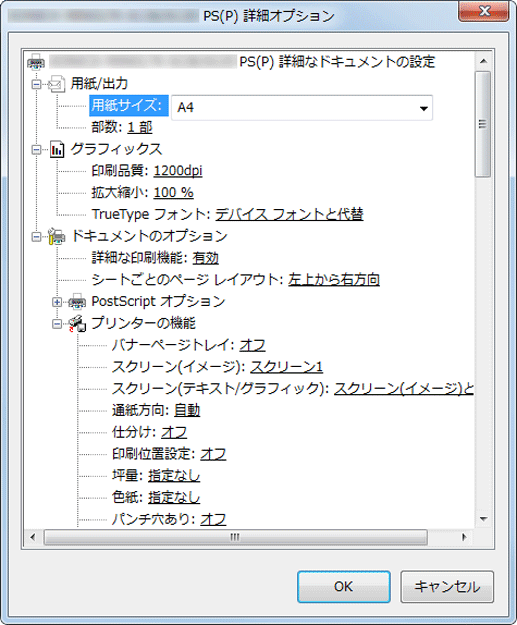Screen dimensions: 517x625
Task: Click スクリーン(イメージ) value スクリーン1
Action: [286, 367]
